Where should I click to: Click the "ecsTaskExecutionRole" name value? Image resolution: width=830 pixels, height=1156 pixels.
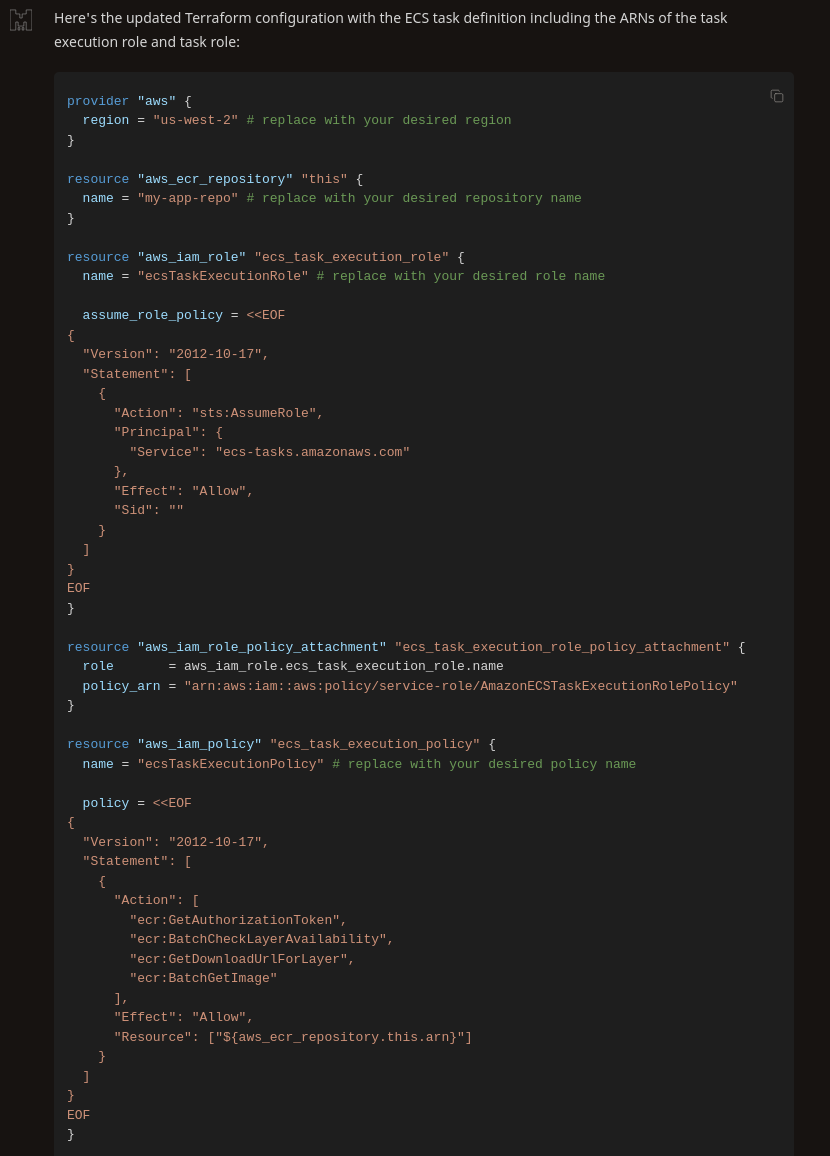pos(223,276)
